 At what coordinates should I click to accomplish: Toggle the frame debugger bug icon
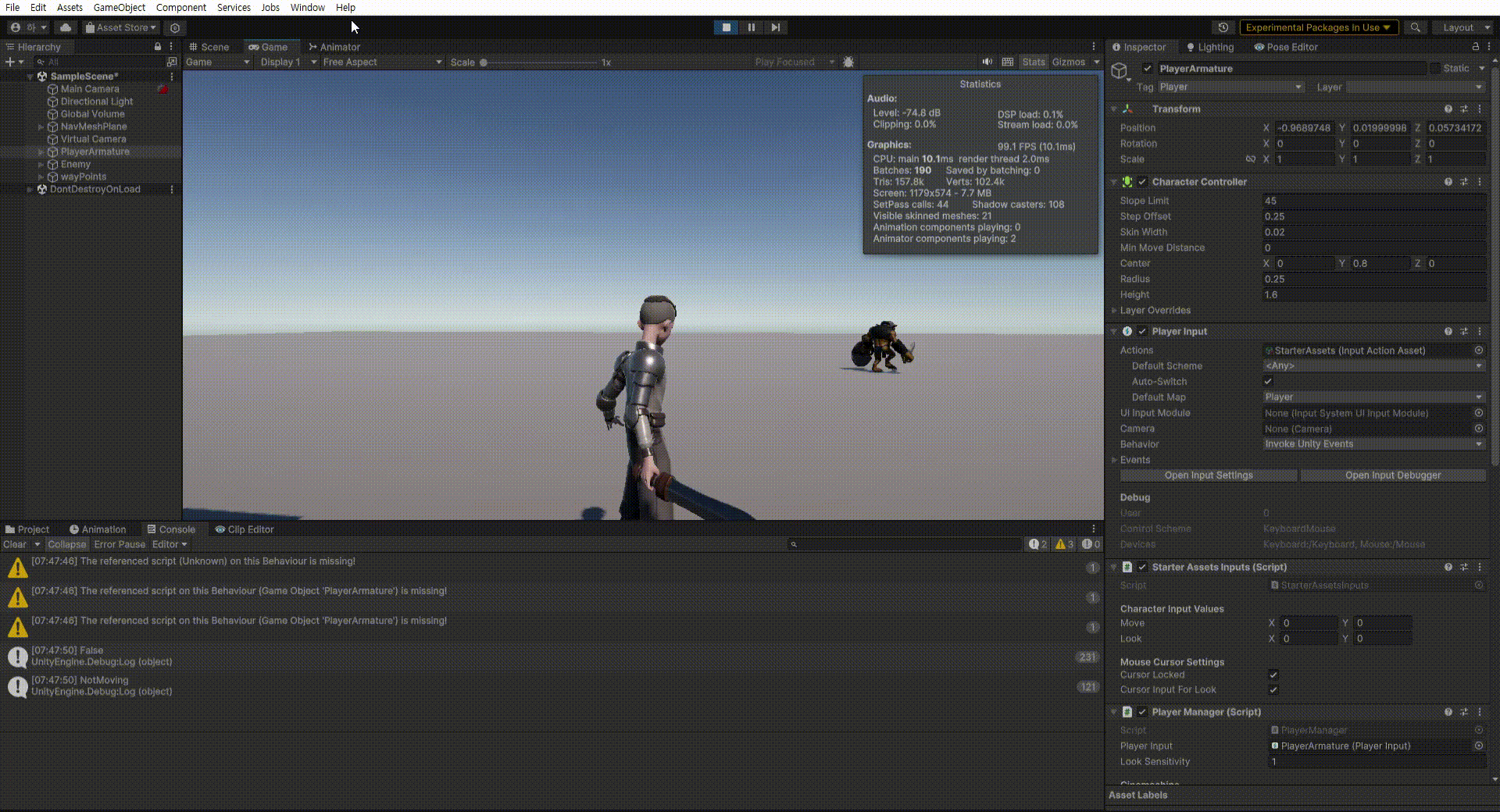848,62
